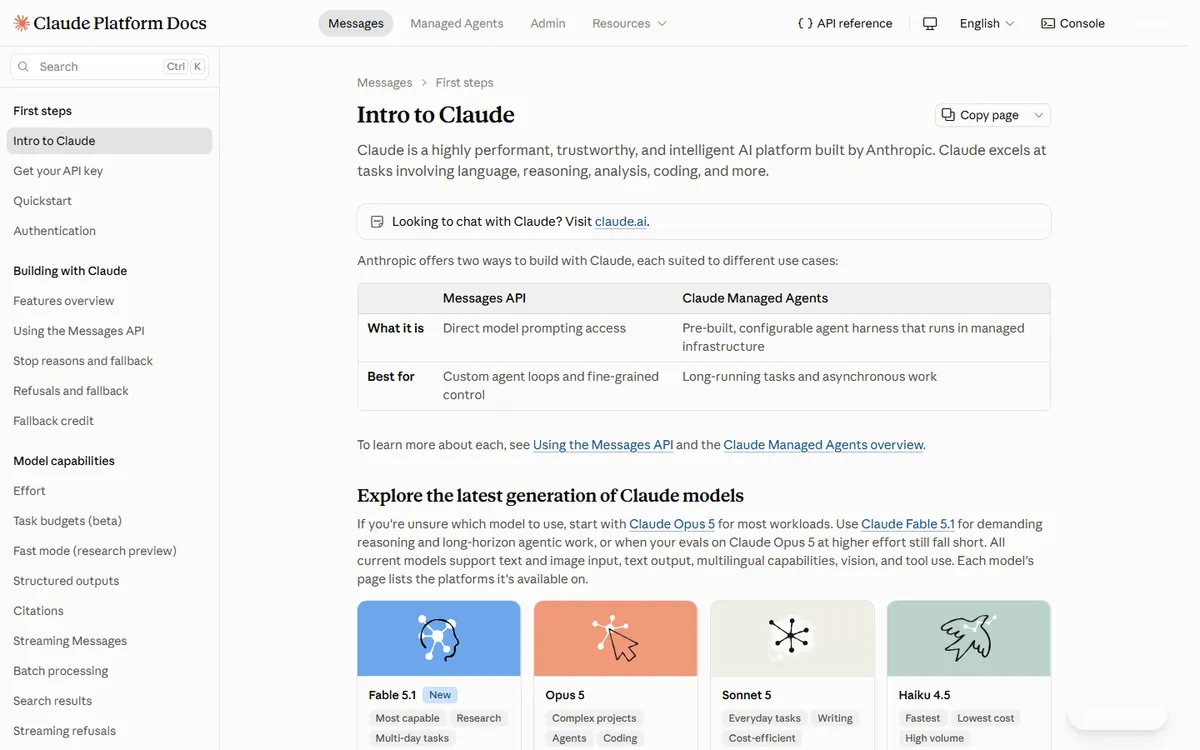Click the Copy page icon
The height and width of the screenshot is (750, 1200).
(948, 115)
